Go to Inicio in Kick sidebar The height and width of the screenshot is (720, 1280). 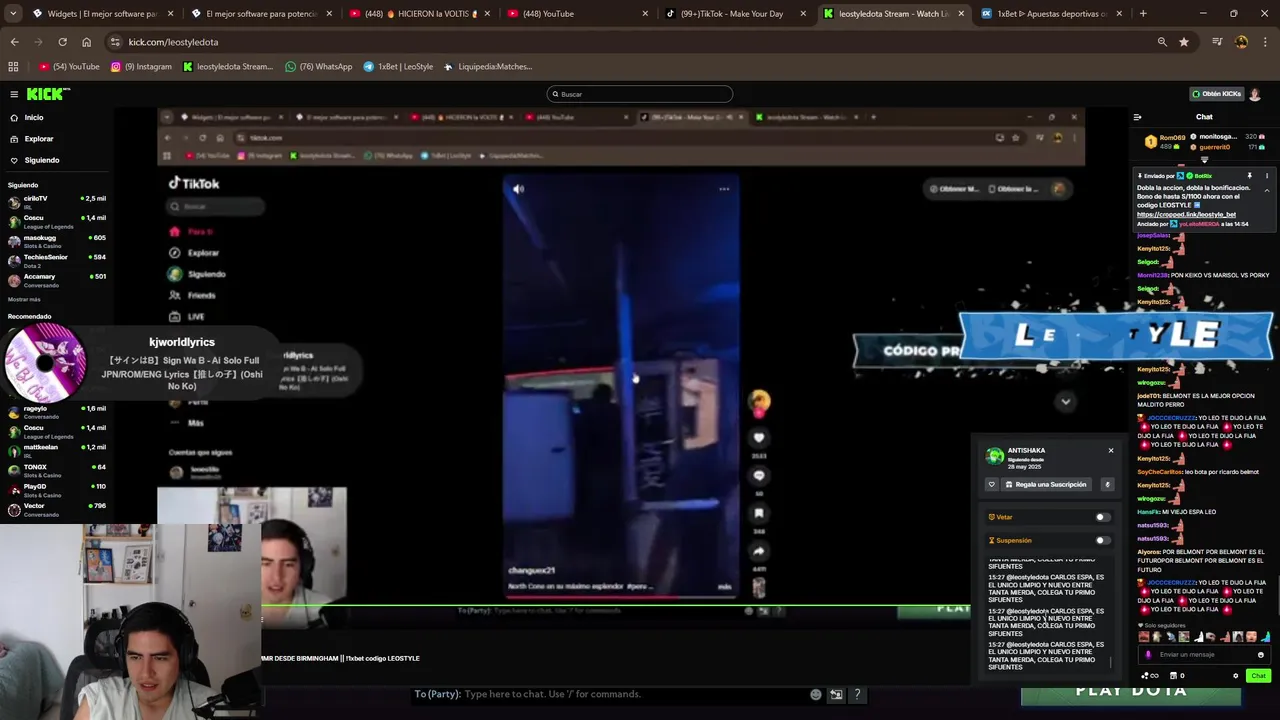tap(34, 117)
